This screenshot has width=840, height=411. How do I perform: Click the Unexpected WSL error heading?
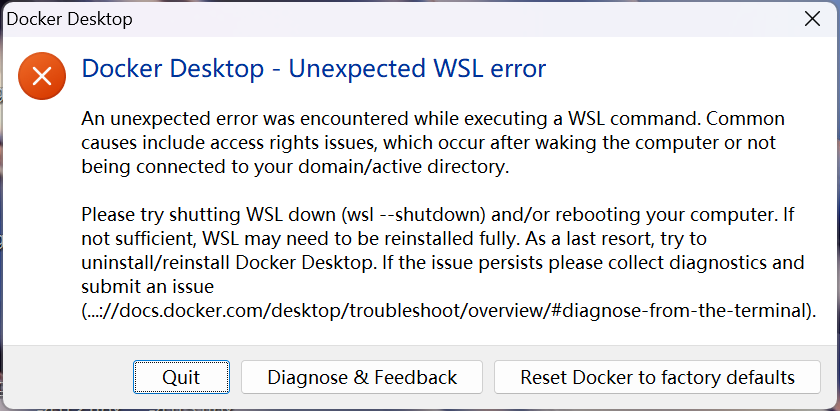314,69
